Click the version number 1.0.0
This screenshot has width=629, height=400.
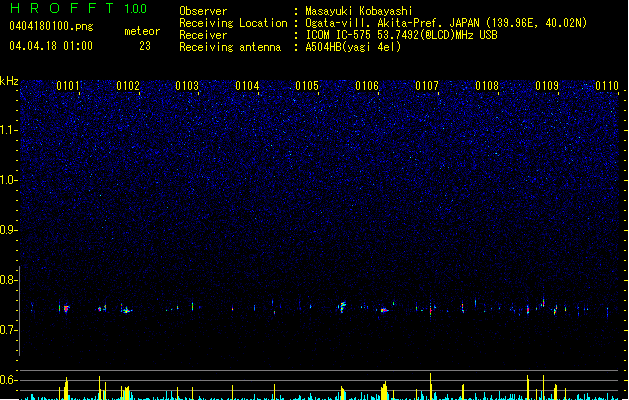click(x=136, y=9)
